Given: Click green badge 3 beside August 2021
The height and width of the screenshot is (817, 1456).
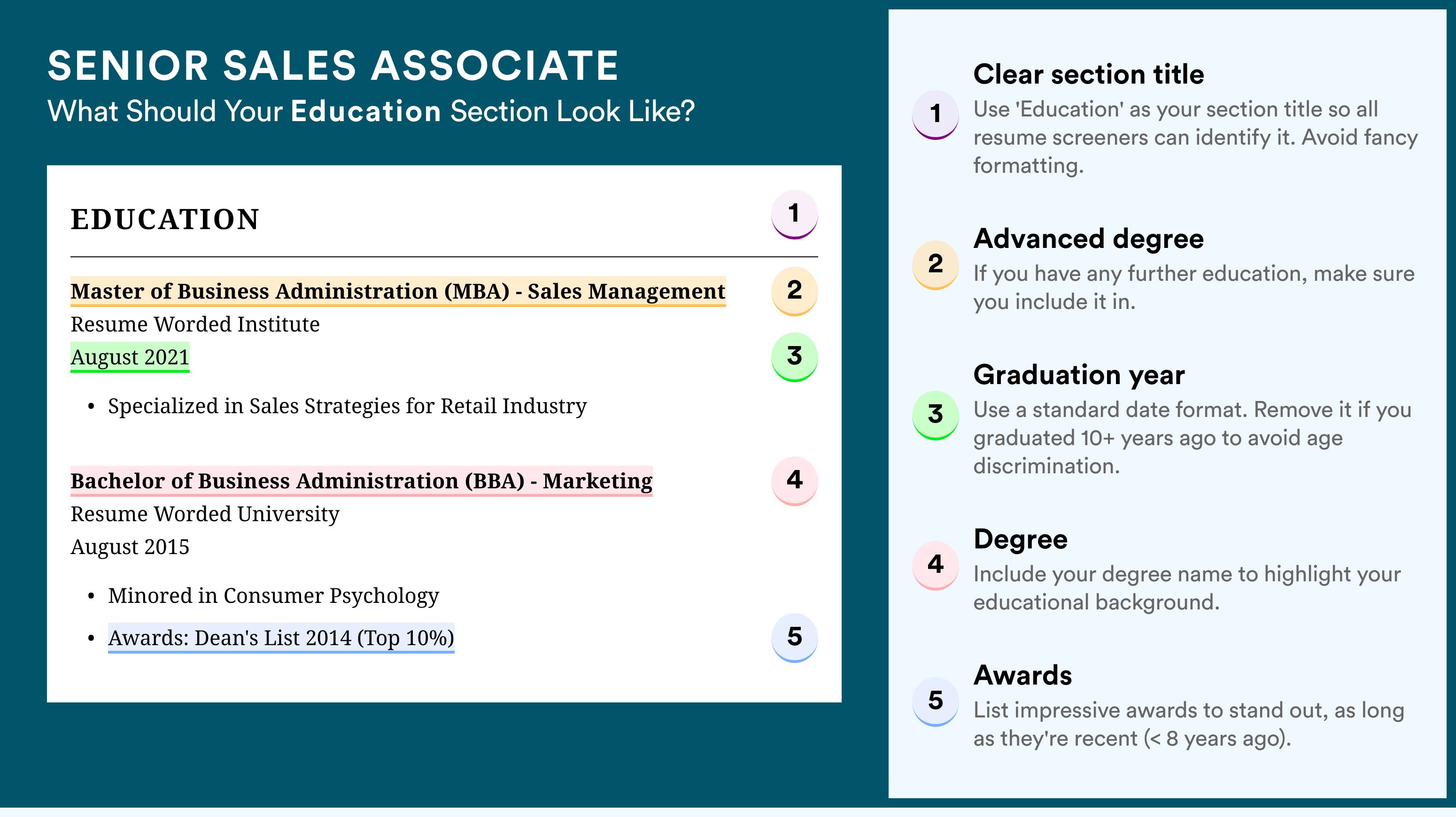Looking at the screenshot, I should coord(794,356).
